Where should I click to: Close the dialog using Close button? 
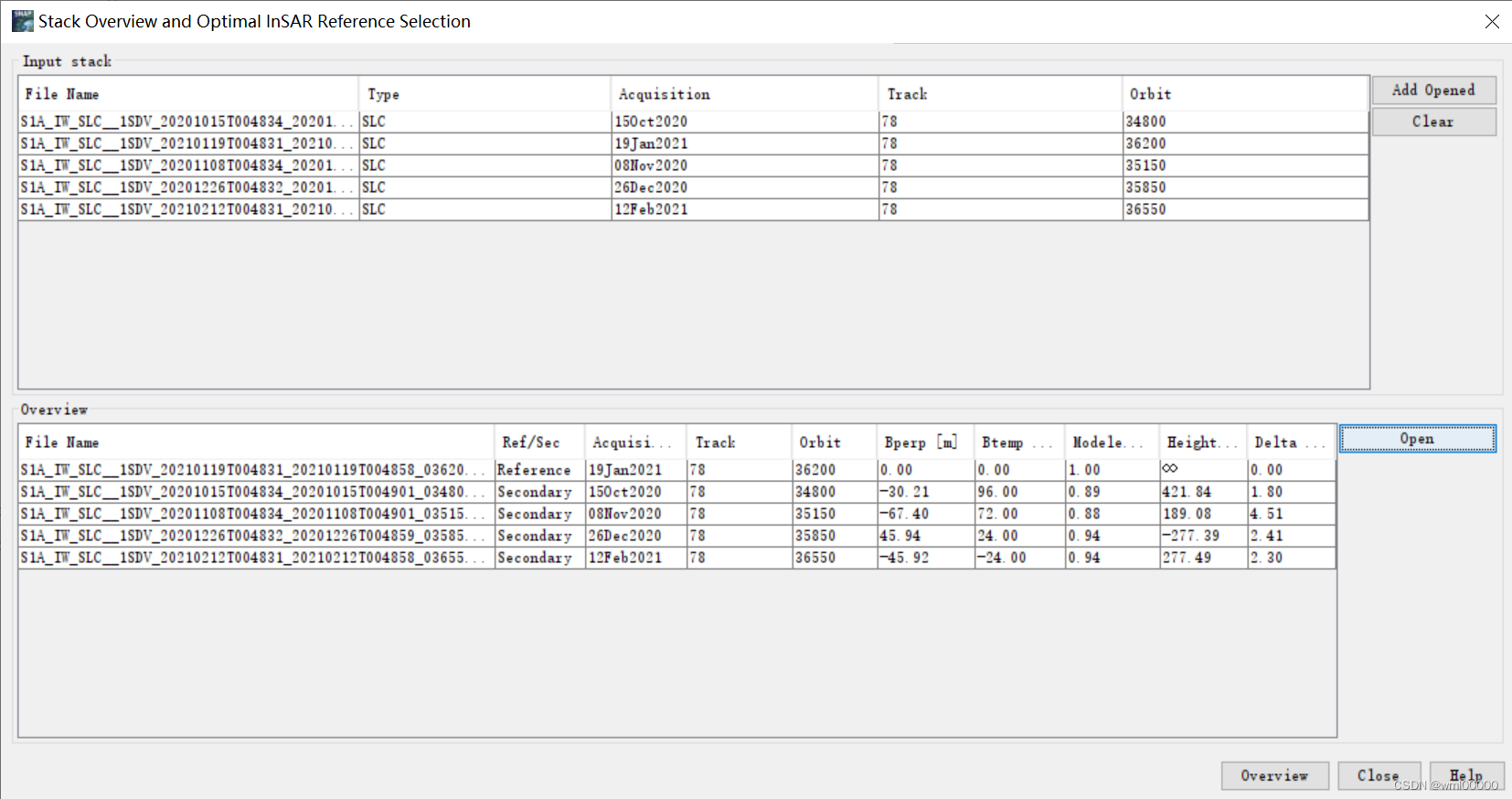[1379, 775]
